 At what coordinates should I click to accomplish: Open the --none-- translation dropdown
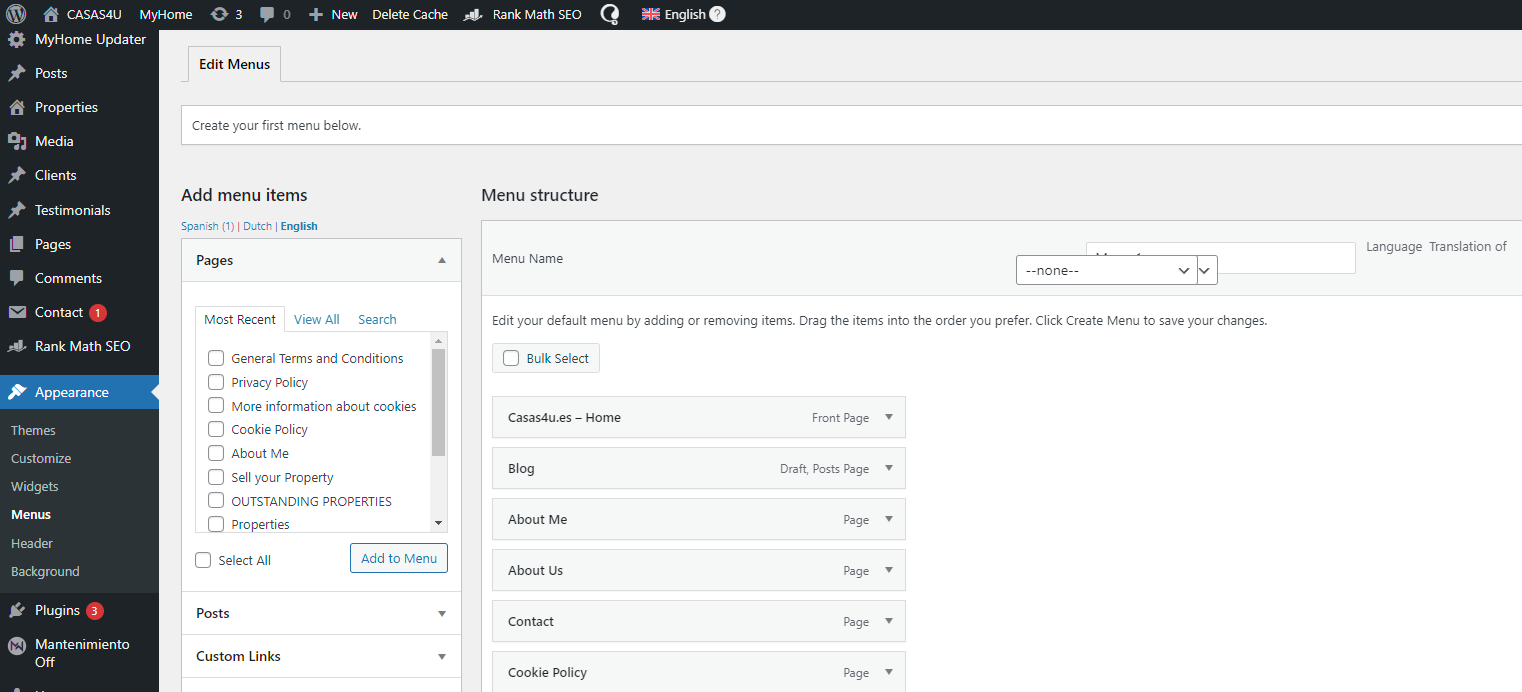point(1106,270)
